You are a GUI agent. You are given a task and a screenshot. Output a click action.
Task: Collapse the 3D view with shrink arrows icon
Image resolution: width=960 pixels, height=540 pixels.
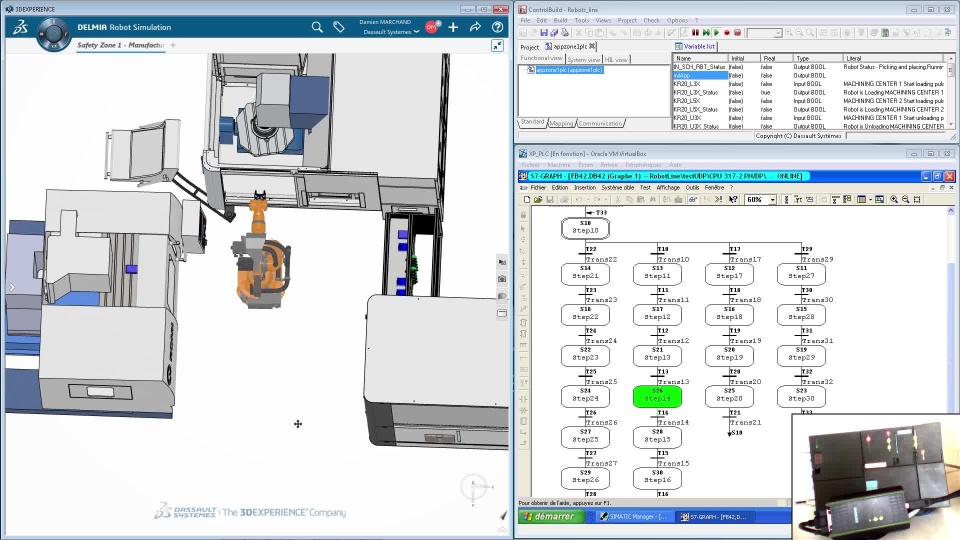[x=498, y=46]
